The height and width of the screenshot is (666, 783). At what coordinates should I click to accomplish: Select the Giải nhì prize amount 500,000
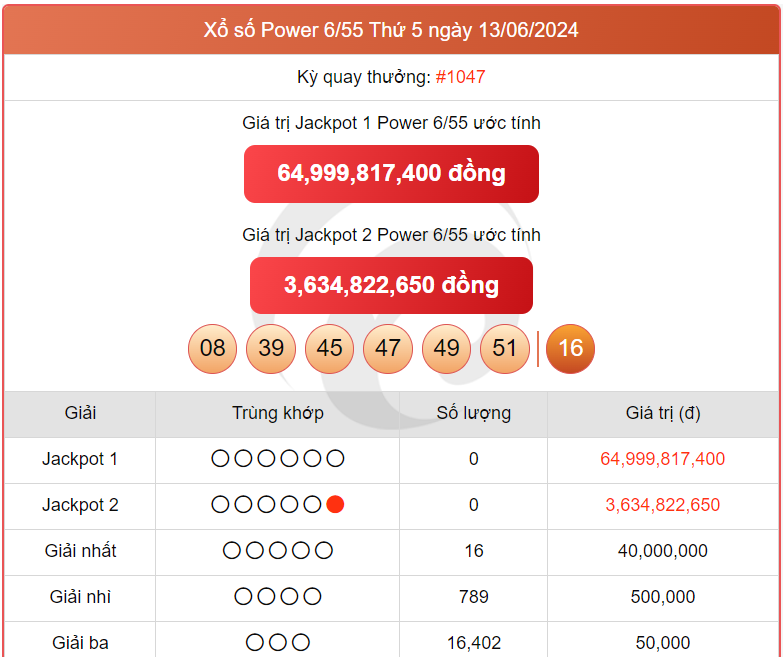(662, 597)
